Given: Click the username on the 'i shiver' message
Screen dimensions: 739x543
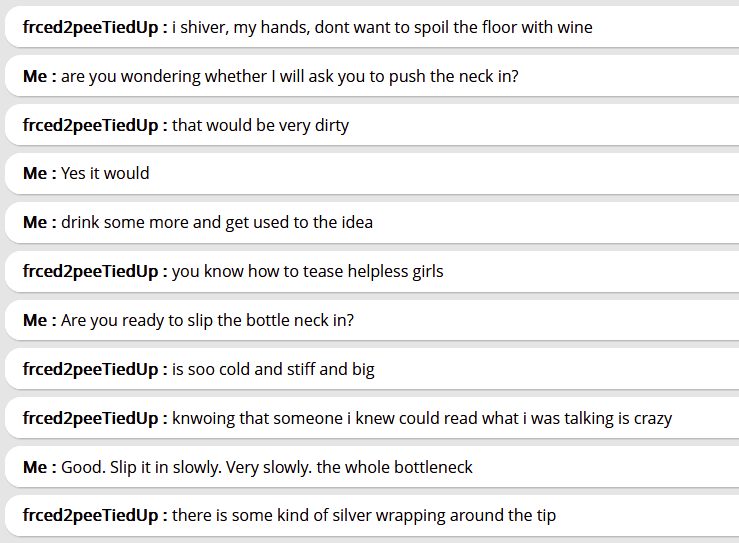Looking at the screenshot, I should click(94, 27).
